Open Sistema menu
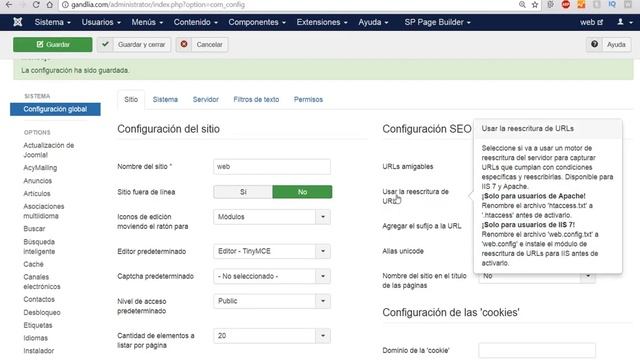 pos(53,22)
